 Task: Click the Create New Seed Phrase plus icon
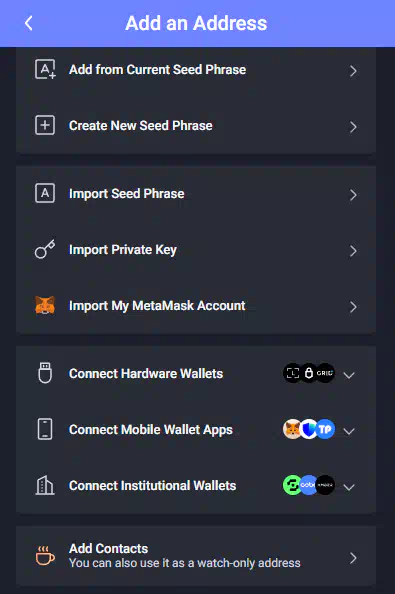point(45,125)
